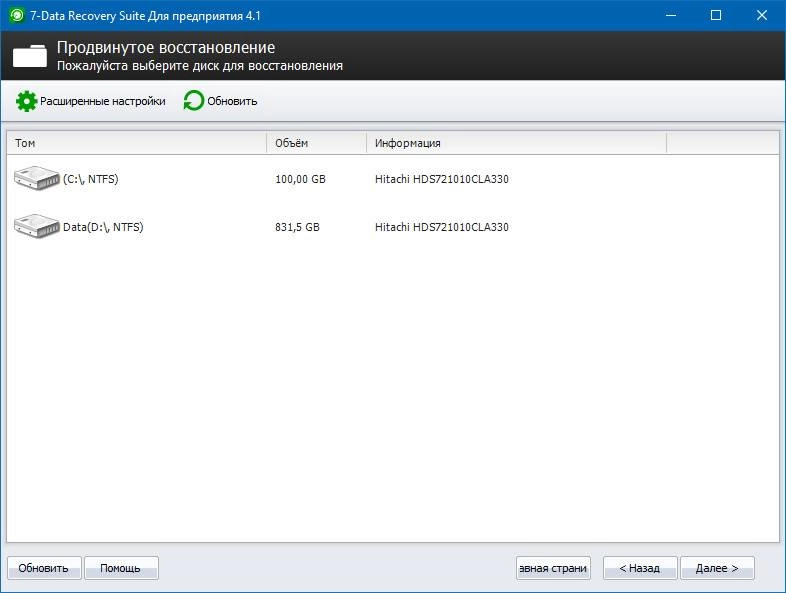
Task: Click the 100,00 GB size cell
Action: click(300, 179)
